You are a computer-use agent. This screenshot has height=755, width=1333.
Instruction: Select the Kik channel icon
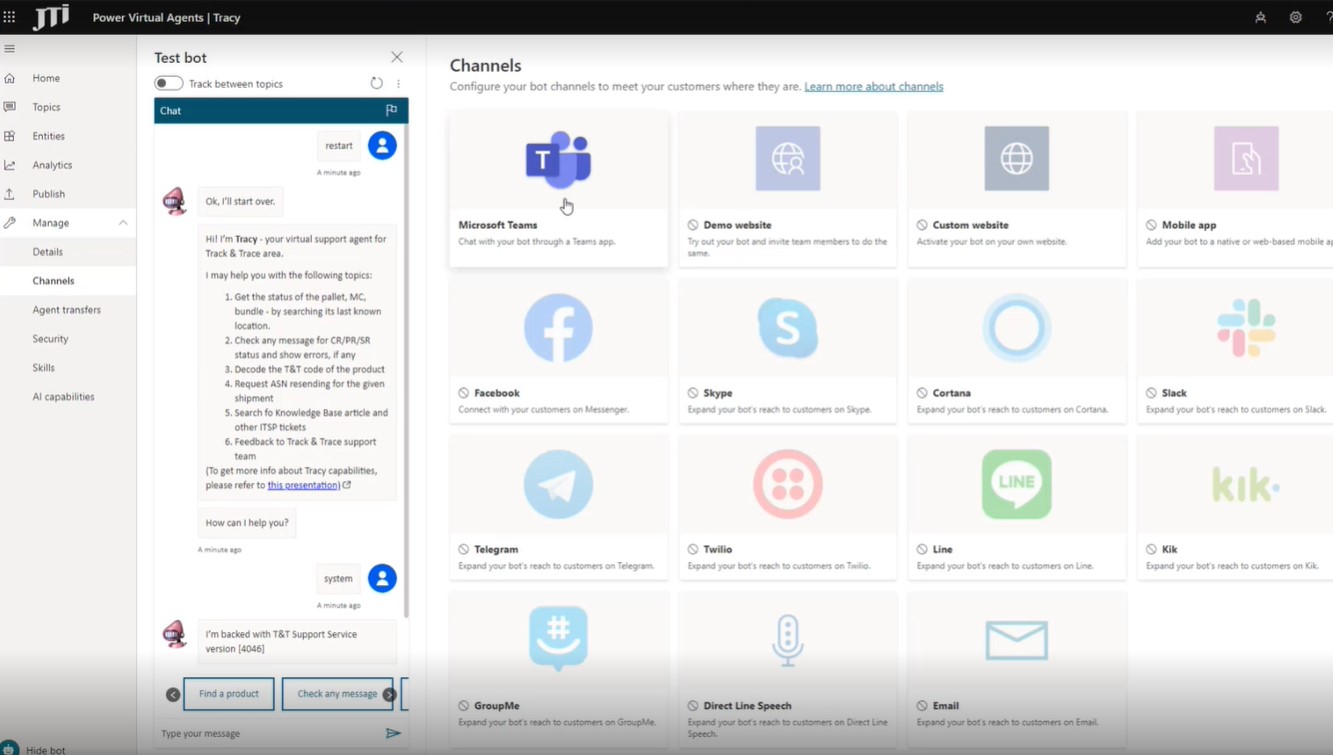[1246, 485]
